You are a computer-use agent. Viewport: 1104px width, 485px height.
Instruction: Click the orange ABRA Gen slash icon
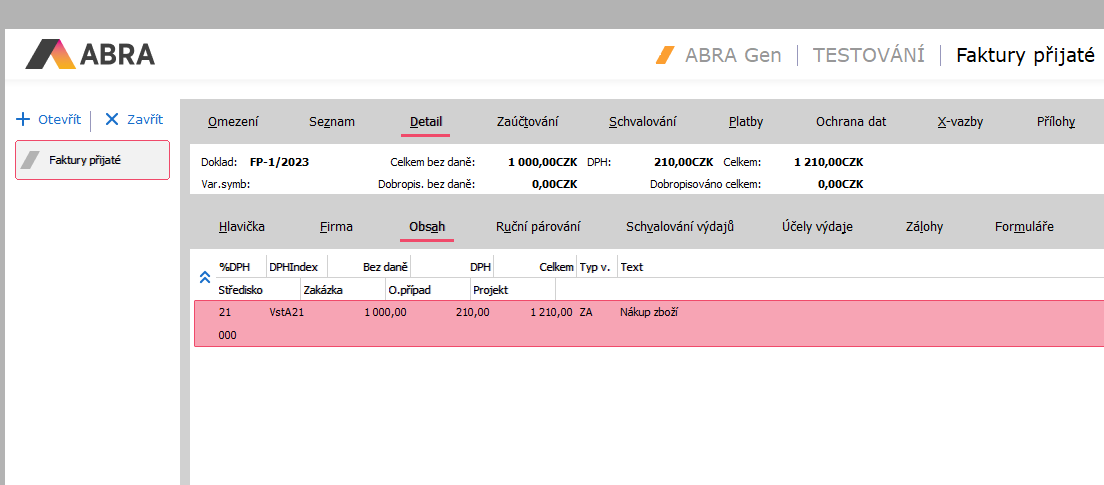pos(665,55)
